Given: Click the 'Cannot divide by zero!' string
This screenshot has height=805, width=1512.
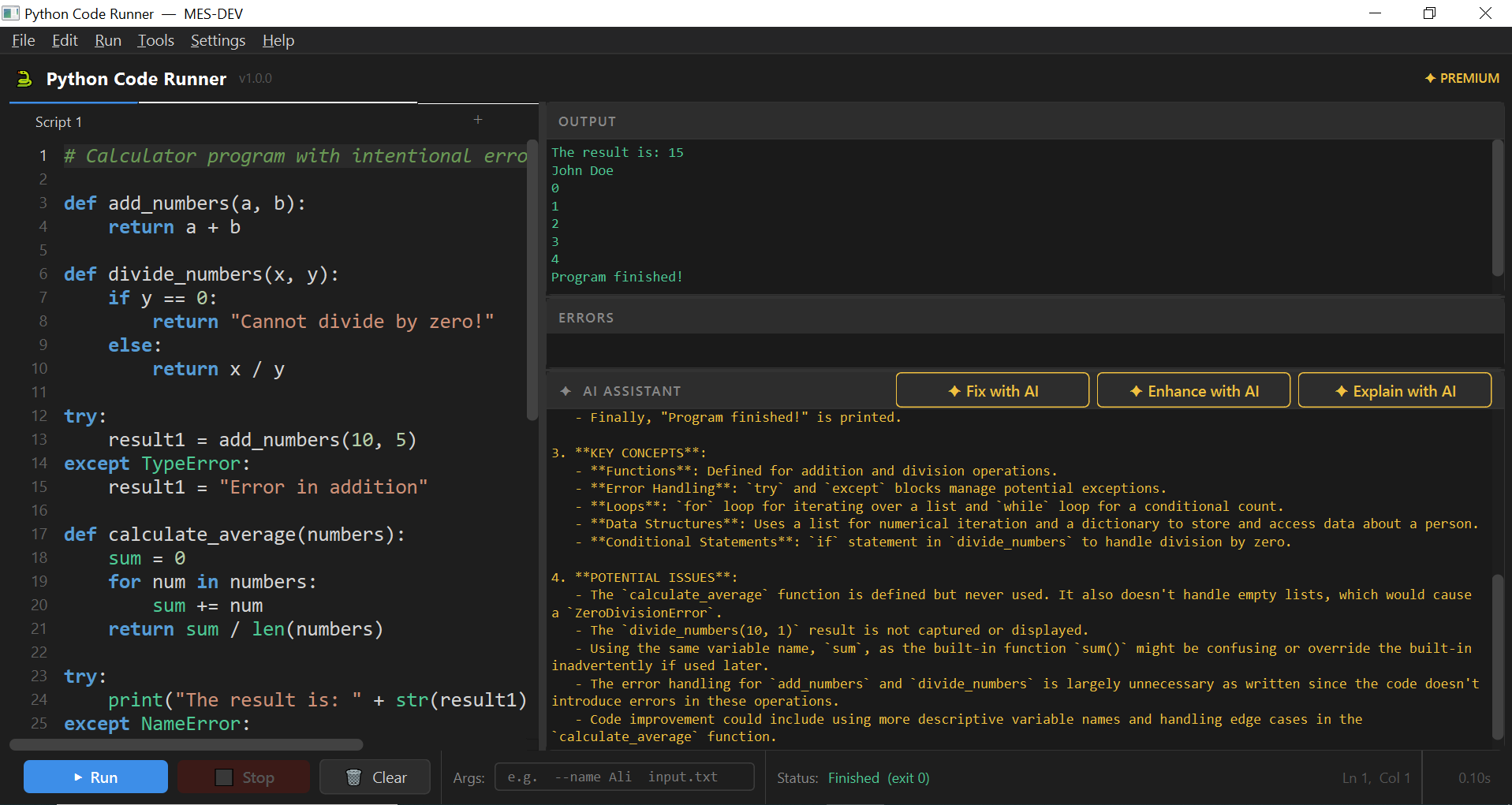Looking at the screenshot, I should 362,322.
